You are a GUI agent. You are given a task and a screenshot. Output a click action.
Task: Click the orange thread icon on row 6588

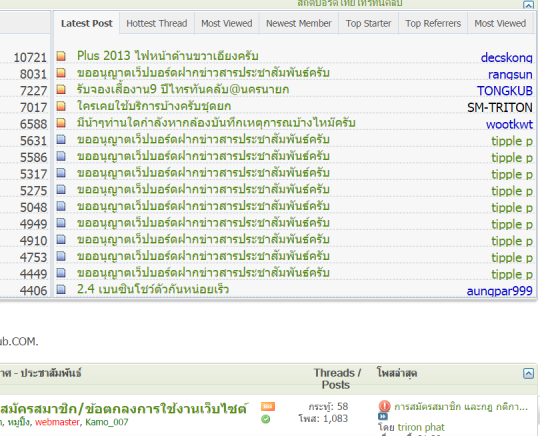click(x=61, y=123)
